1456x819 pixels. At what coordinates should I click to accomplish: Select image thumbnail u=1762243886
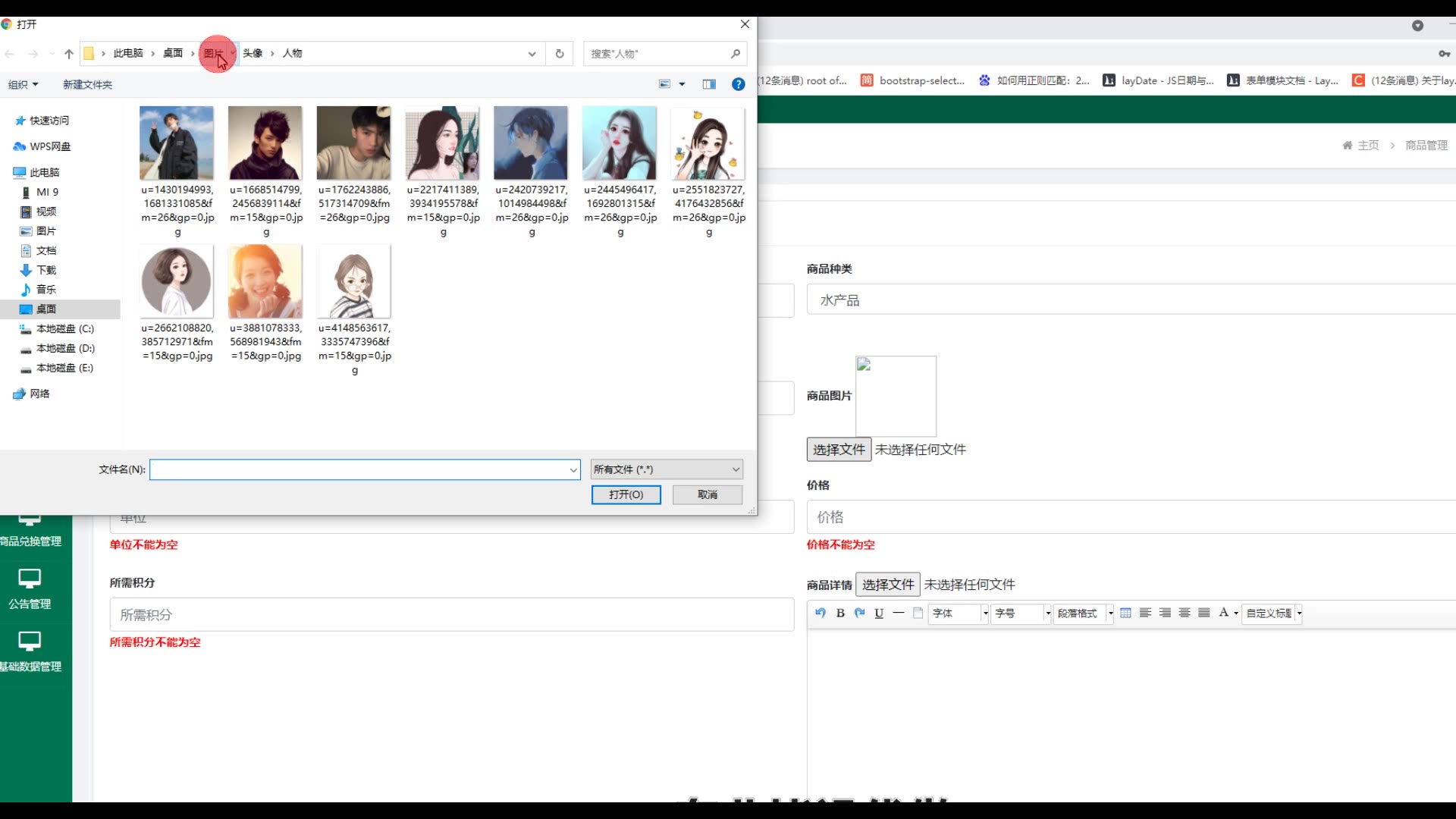click(354, 143)
